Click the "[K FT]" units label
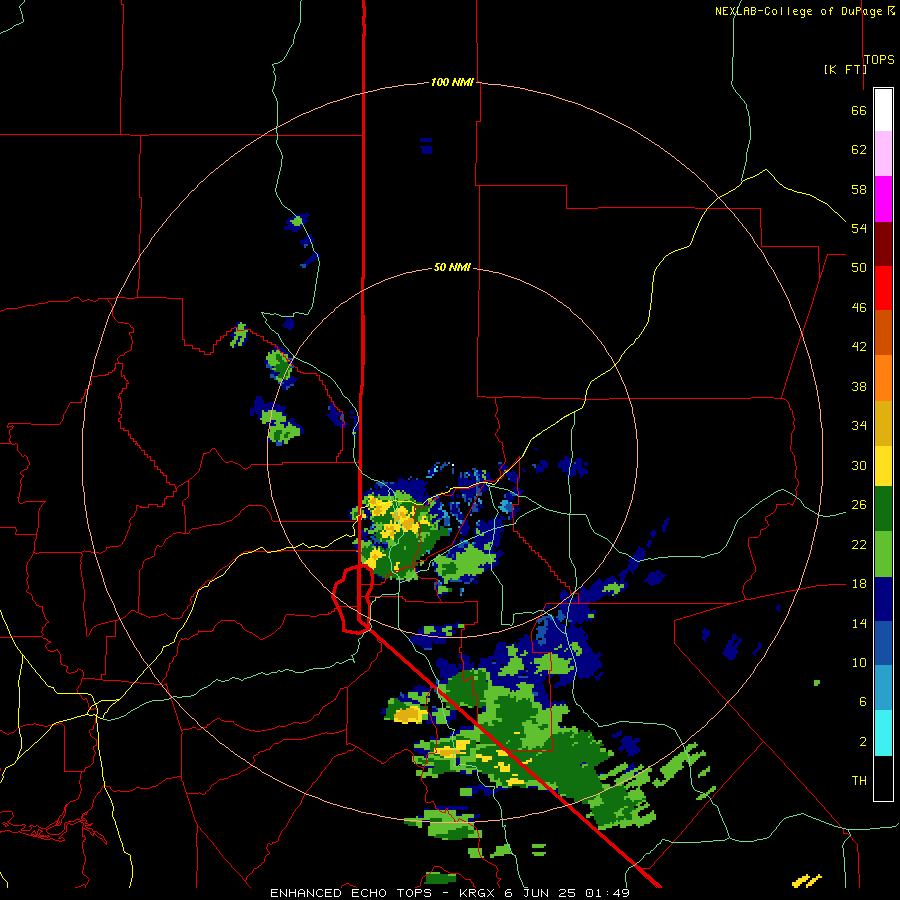 845,70
